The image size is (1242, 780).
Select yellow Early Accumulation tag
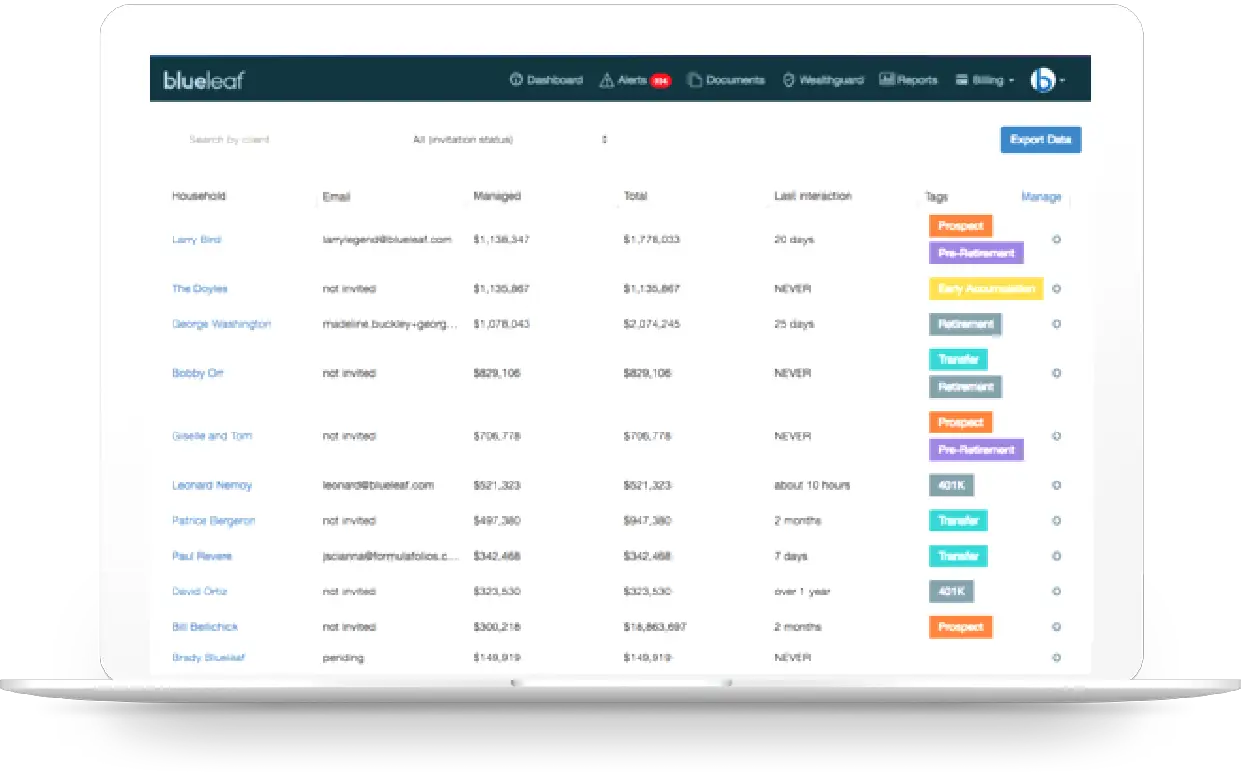(x=985, y=289)
